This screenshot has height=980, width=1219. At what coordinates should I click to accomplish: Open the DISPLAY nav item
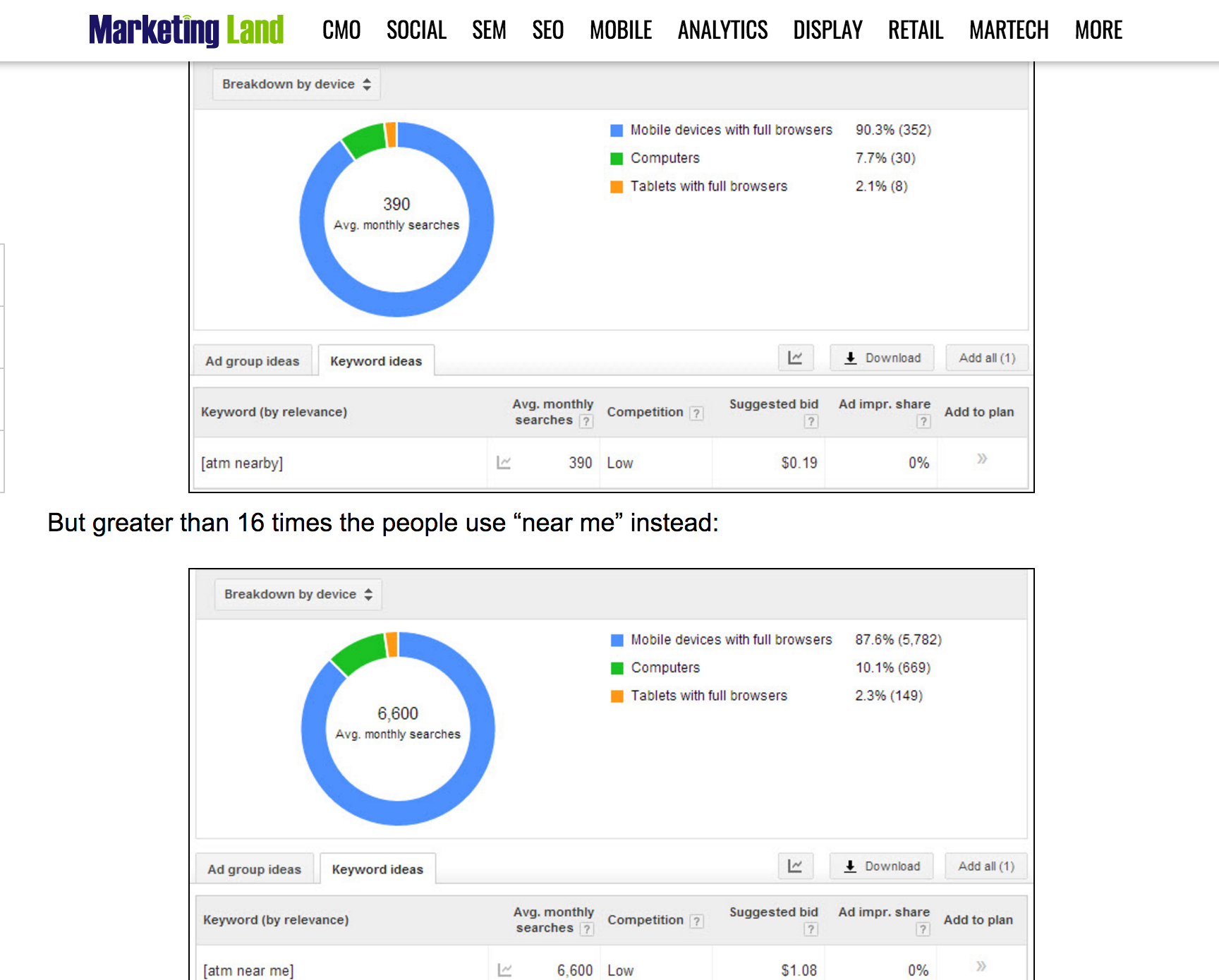(827, 30)
